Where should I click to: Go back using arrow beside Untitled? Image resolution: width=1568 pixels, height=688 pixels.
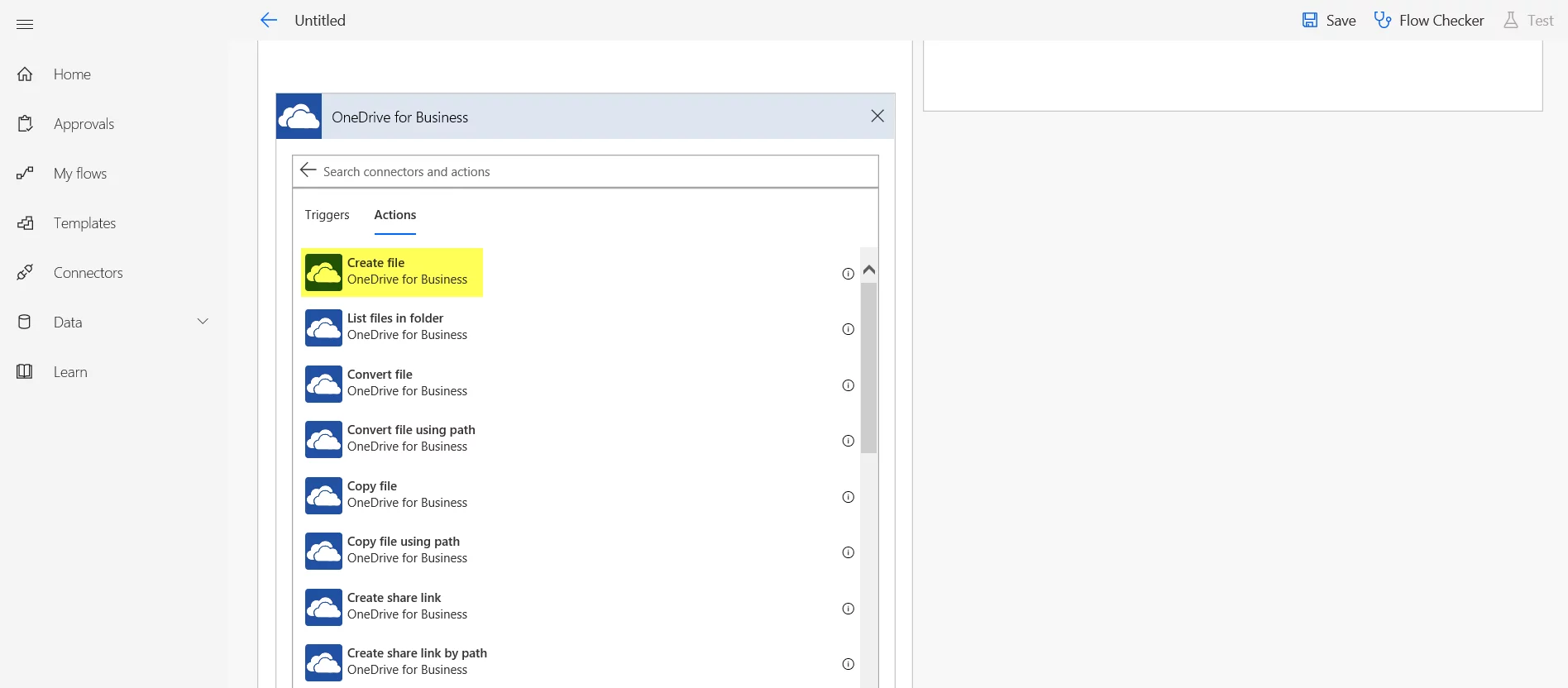pyautogui.click(x=269, y=20)
